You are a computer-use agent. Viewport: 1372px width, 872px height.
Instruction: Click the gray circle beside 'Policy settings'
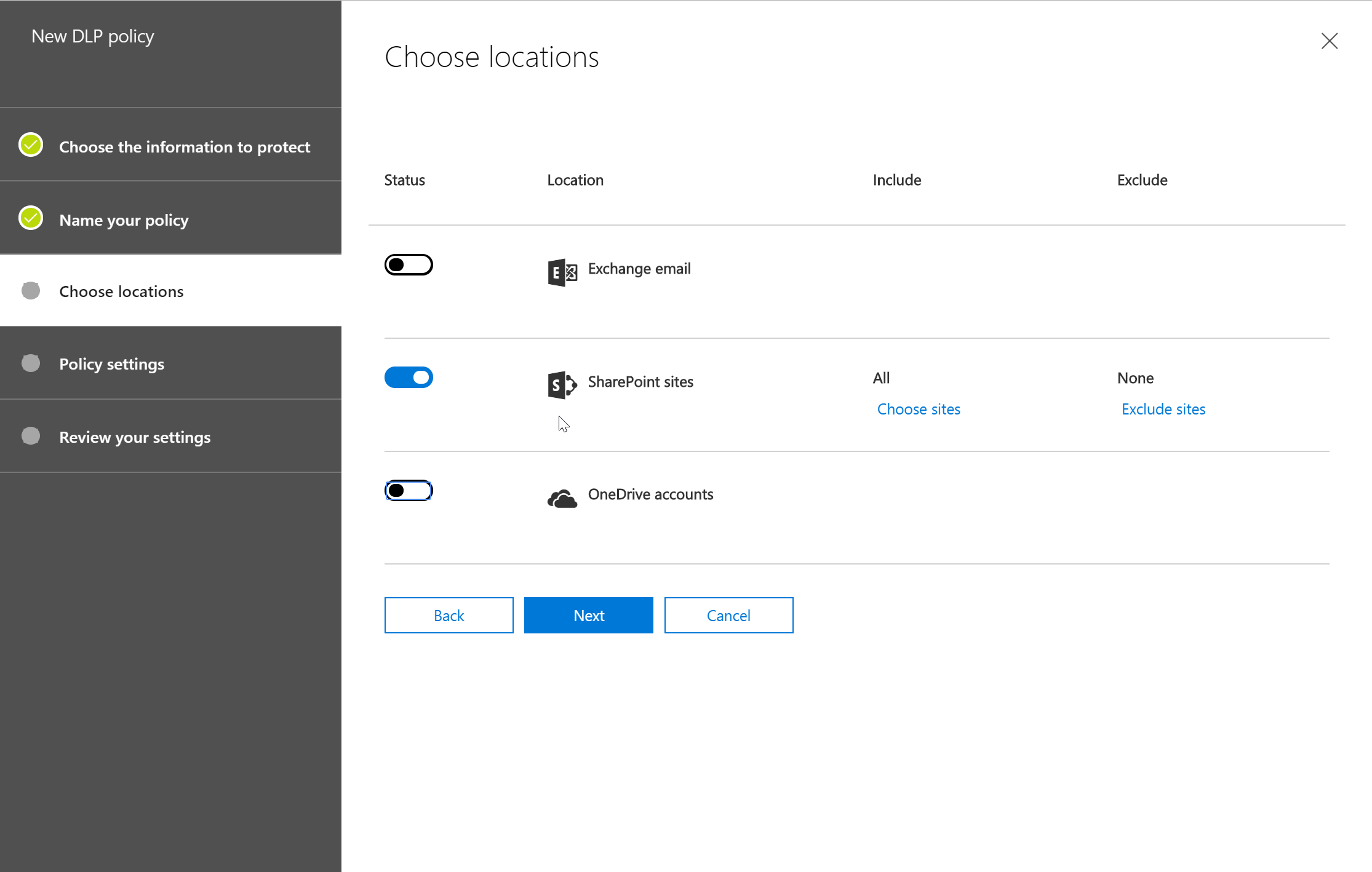pos(30,363)
